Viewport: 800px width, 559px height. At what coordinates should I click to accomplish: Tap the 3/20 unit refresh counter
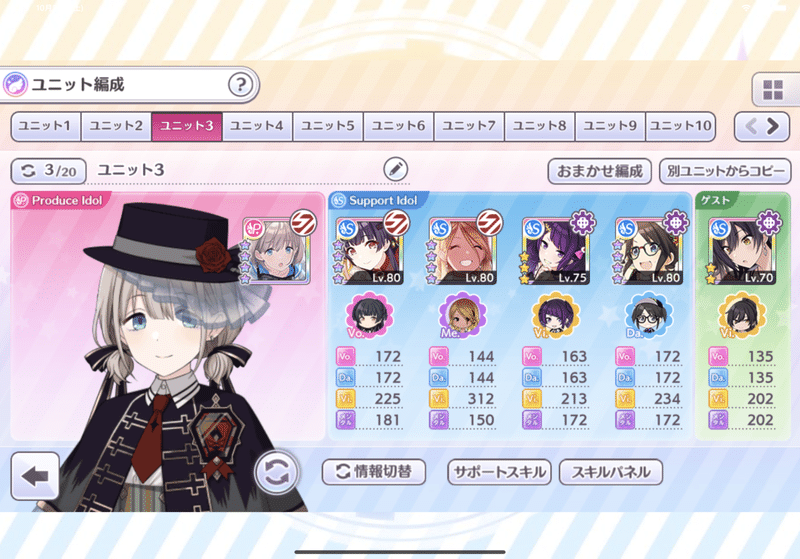pyautogui.click(x=48, y=171)
